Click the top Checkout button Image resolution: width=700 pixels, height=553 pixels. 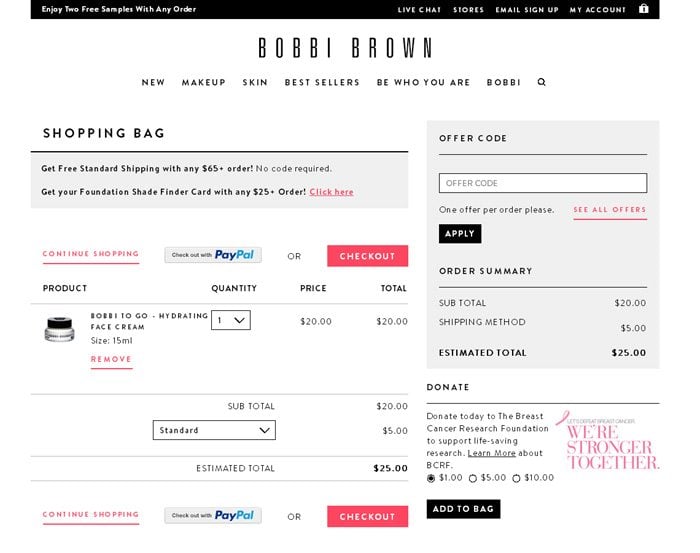[367, 256]
